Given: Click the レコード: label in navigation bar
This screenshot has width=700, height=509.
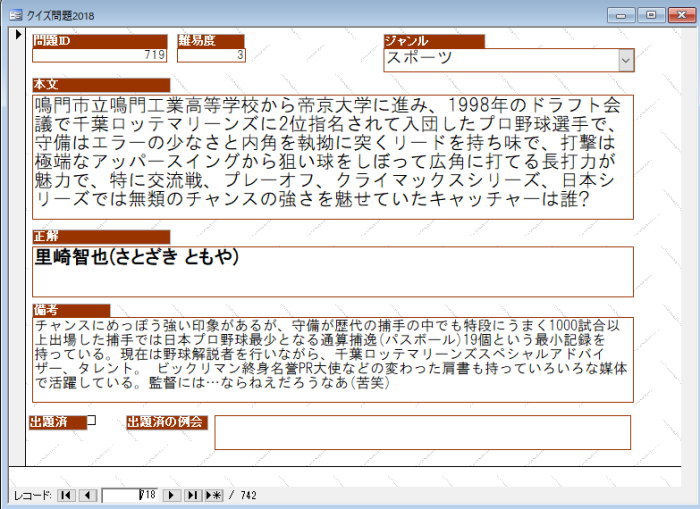Looking at the screenshot, I should pyautogui.click(x=33, y=495).
